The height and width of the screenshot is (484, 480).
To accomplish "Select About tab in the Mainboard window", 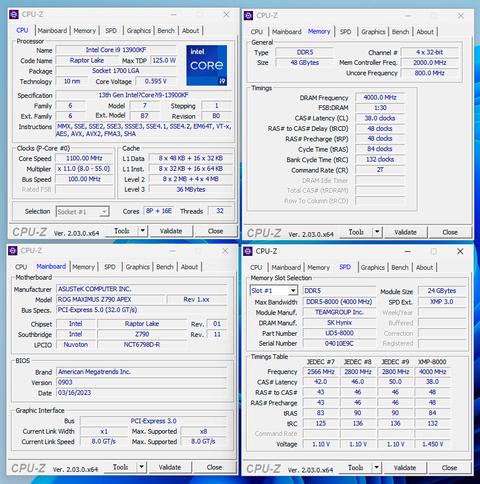I will [189, 267].
